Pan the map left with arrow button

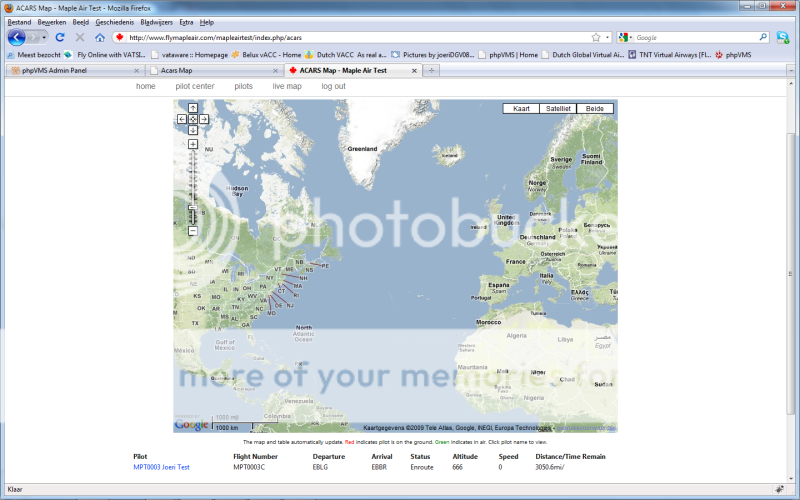[182, 119]
